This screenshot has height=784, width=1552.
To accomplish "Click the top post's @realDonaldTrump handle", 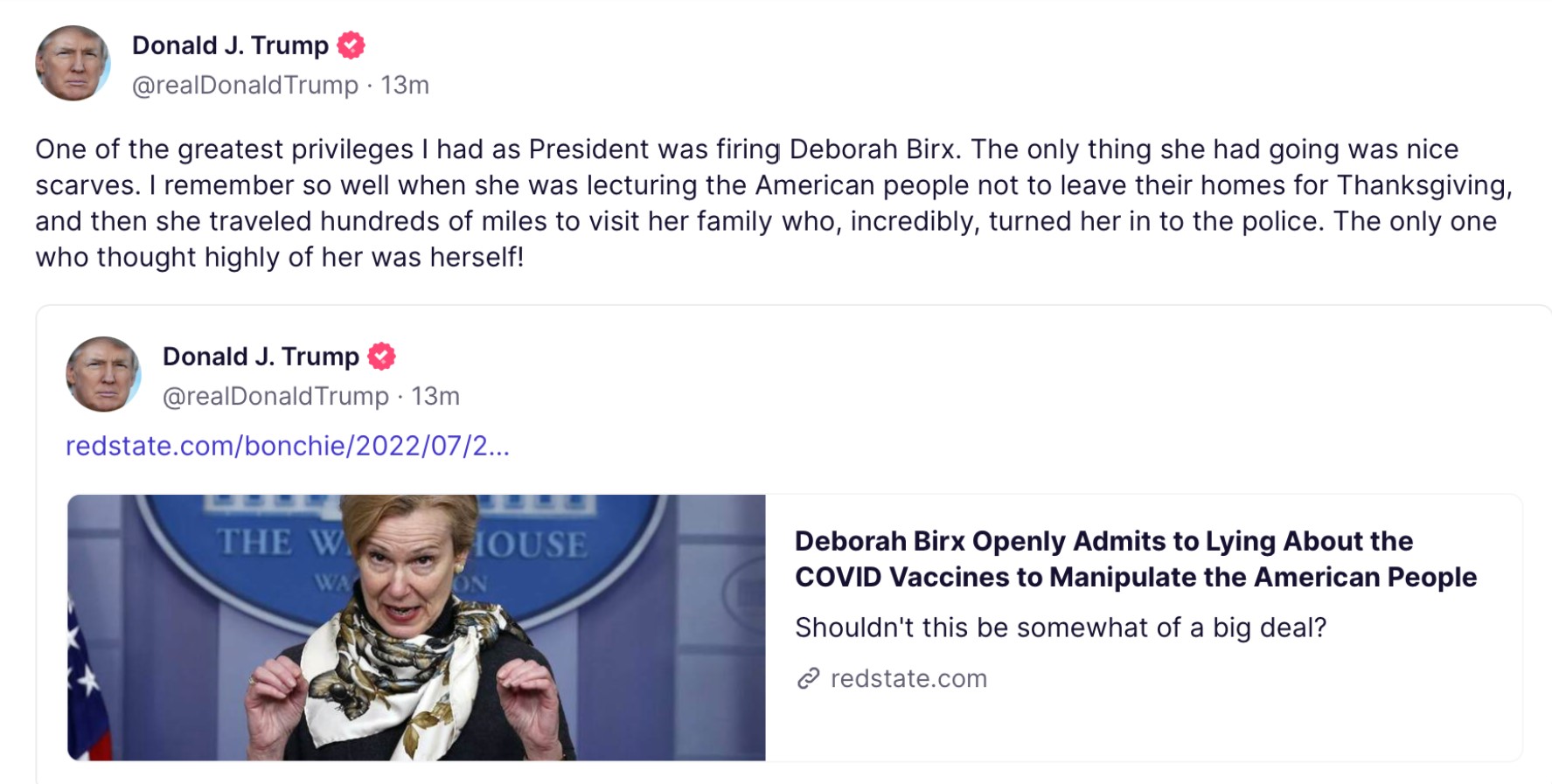I will pyautogui.click(x=245, y=85).
